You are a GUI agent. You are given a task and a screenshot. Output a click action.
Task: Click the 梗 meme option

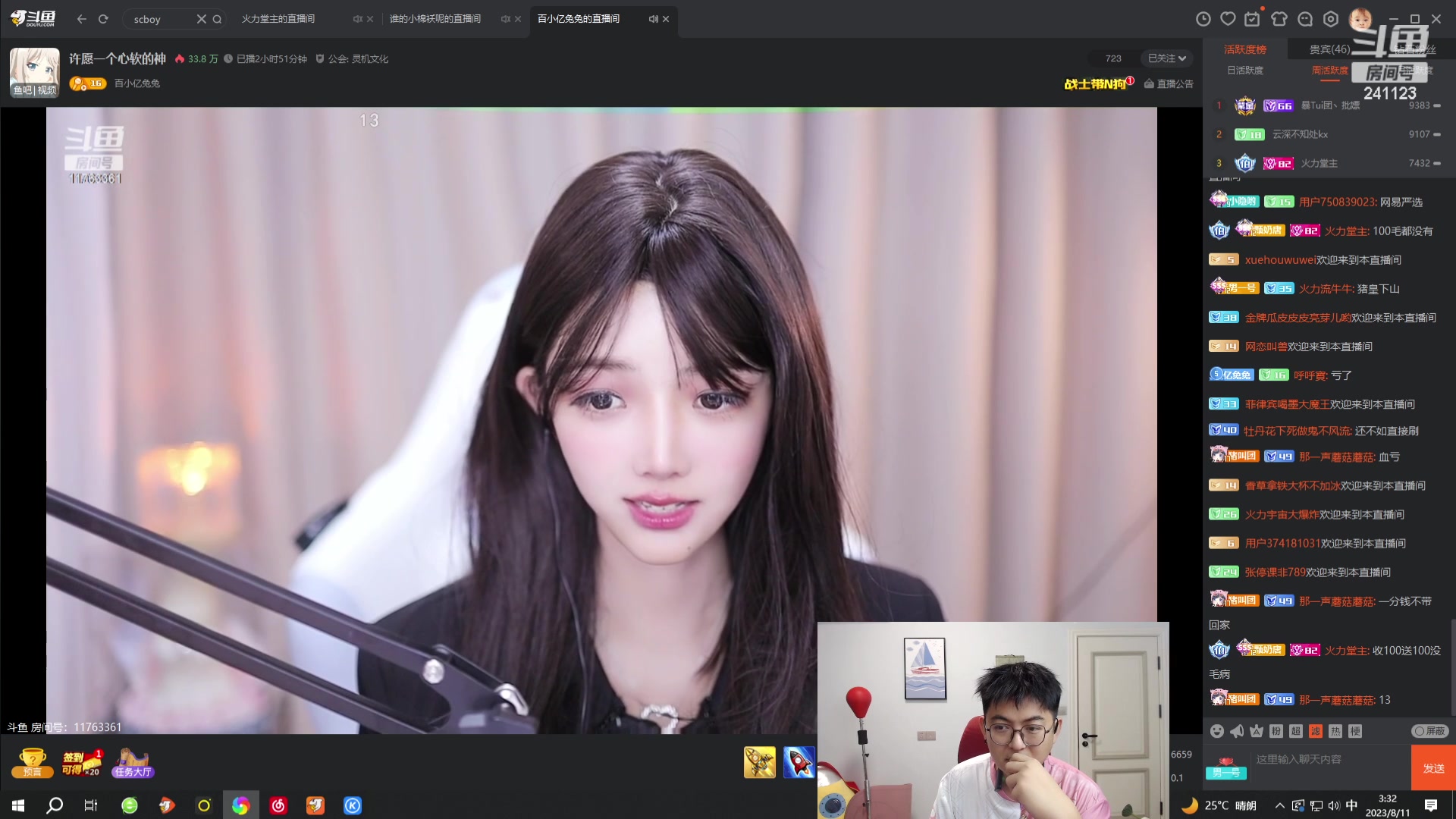tap(1355, 731)
